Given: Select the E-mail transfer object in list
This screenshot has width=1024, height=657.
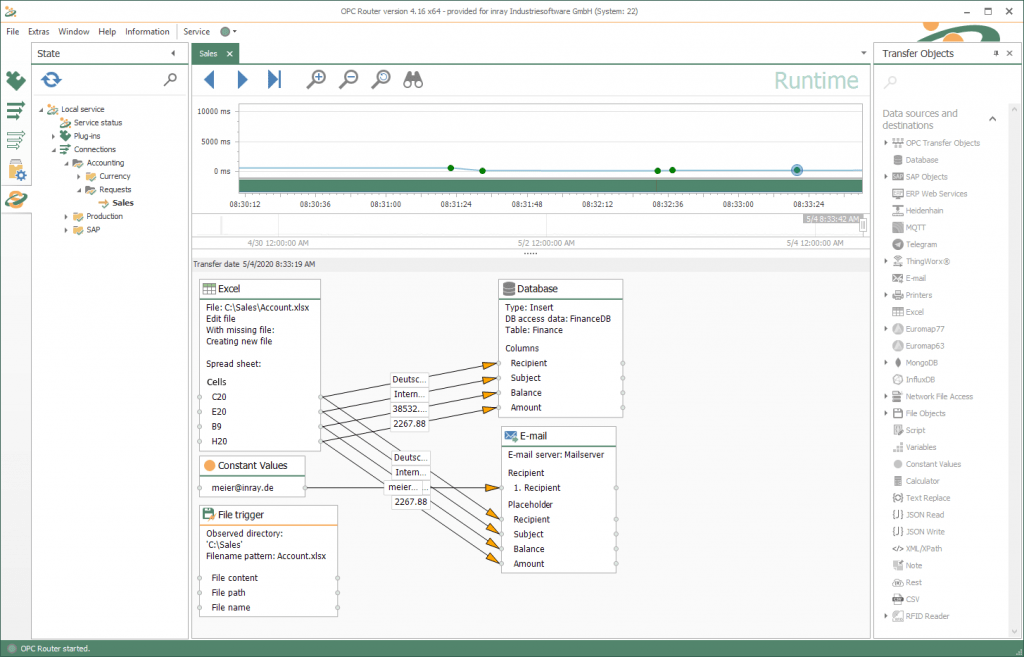Looking at the screenshot, I should point(916,278).
